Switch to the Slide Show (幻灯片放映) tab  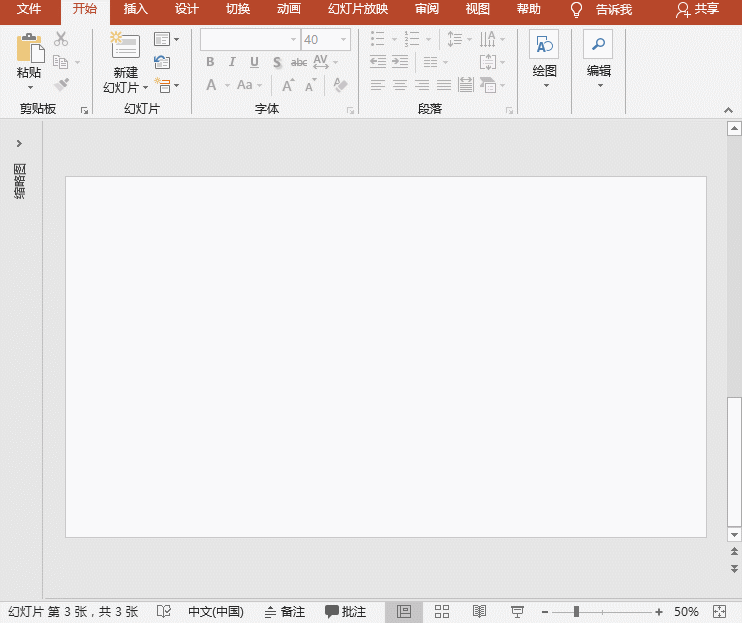358,9
